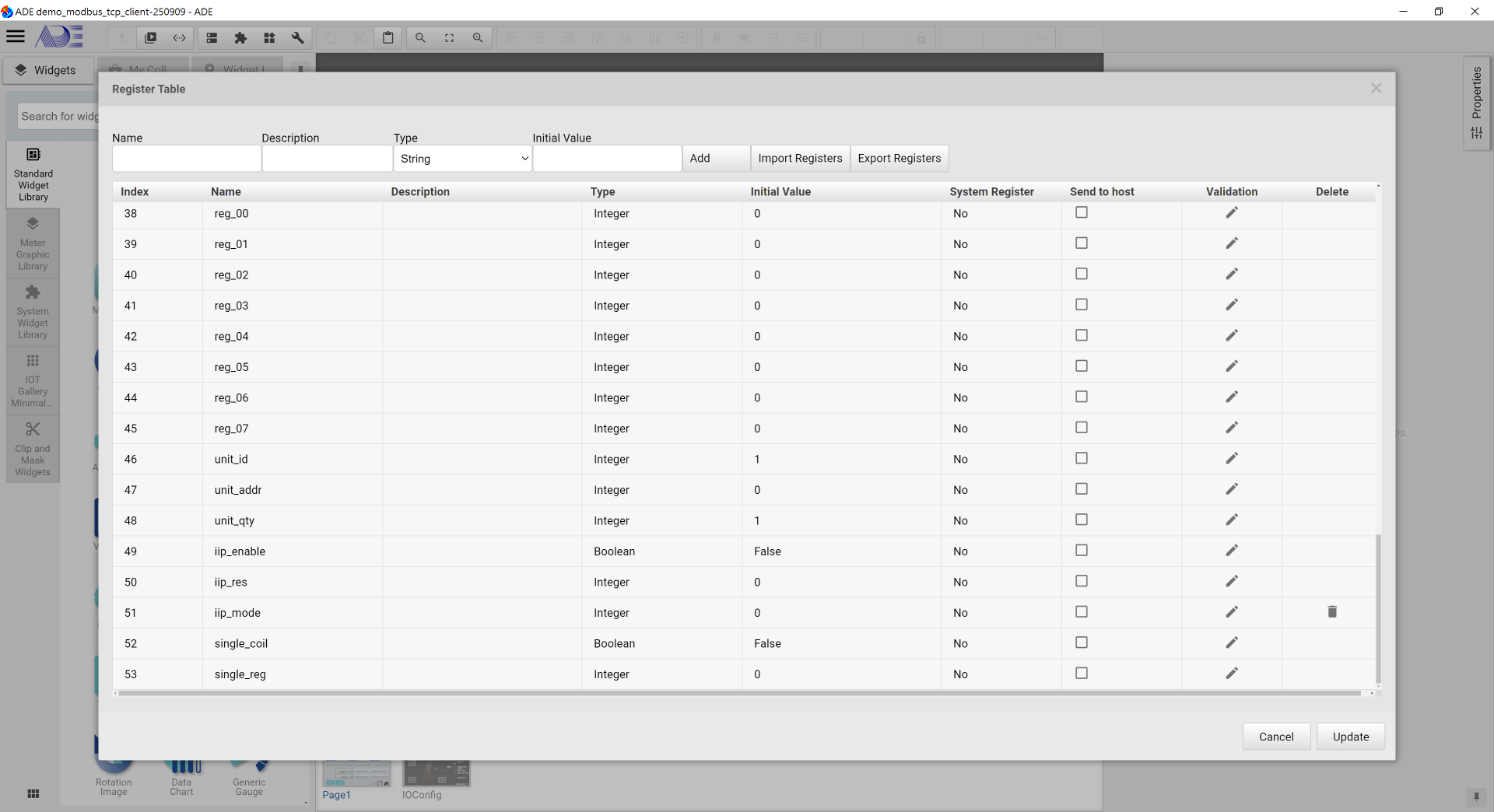This screenshot has width=1494, height=812.
Task: Toggle Send to host for iip_res
Action: coord(1081,581)
